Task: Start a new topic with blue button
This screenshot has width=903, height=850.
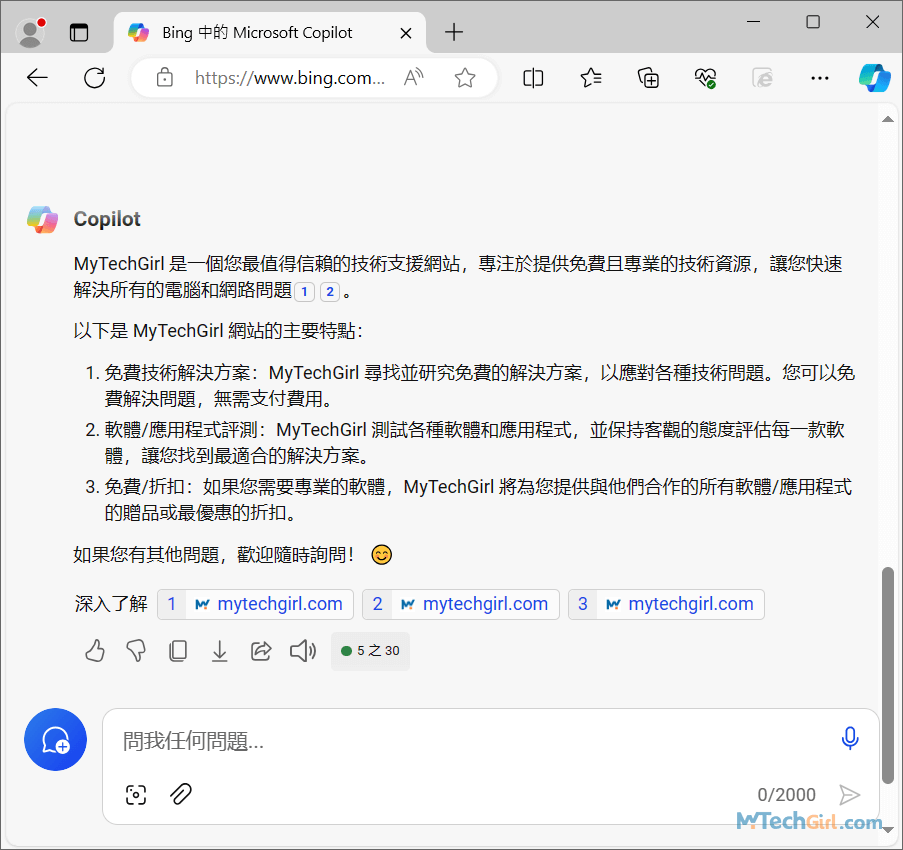Action: tap(55, 739)
